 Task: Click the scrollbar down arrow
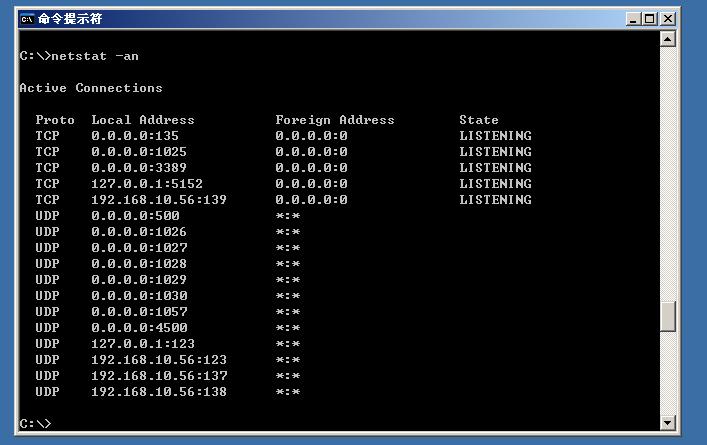668,422
